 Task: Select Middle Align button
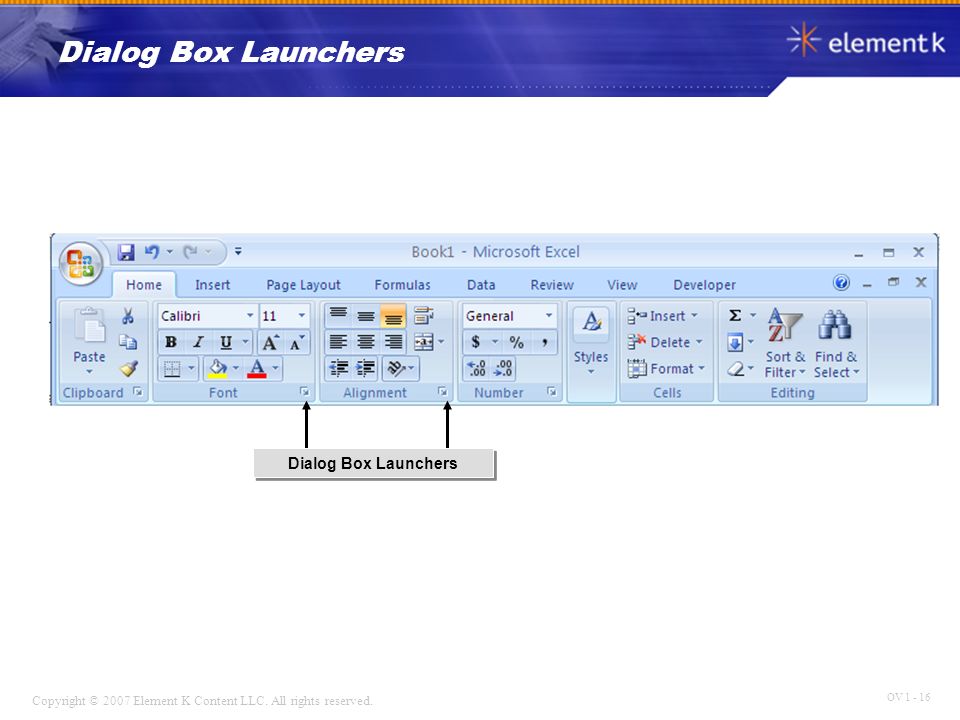click(366, 316)
